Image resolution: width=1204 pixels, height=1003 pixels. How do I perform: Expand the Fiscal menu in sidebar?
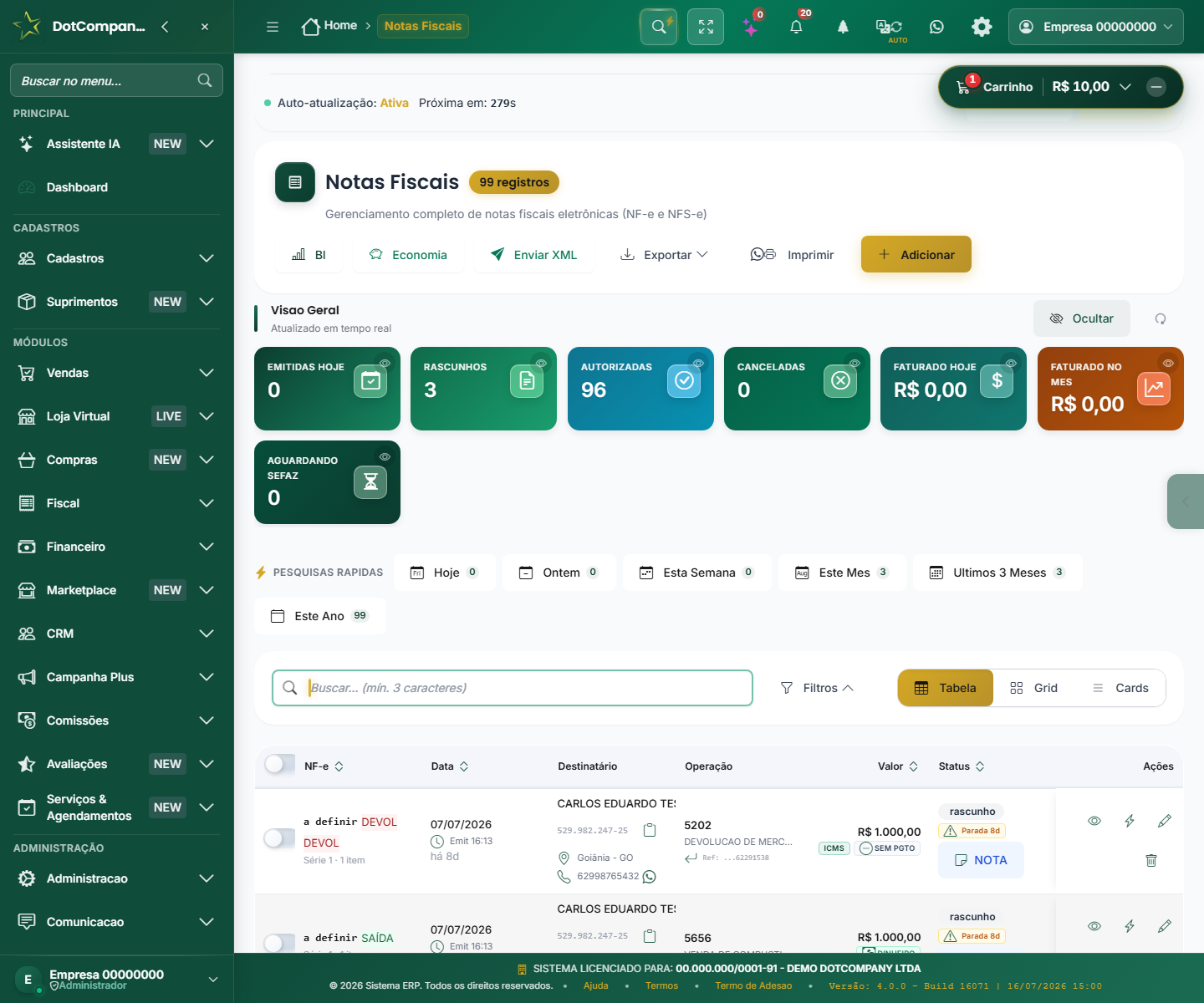coord(117,503)
